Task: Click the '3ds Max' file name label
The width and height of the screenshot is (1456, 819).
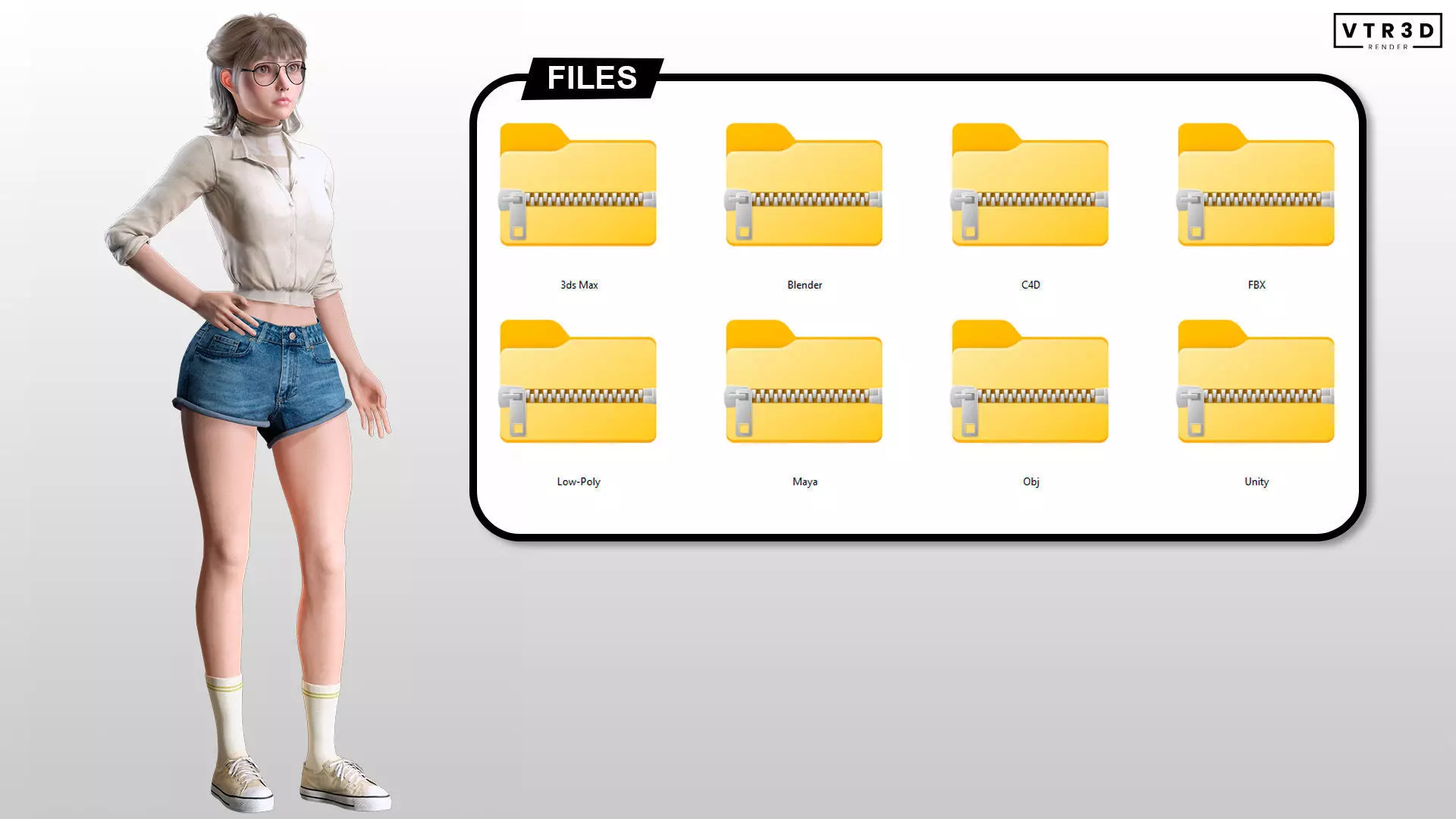Action: tap(579, 285)
